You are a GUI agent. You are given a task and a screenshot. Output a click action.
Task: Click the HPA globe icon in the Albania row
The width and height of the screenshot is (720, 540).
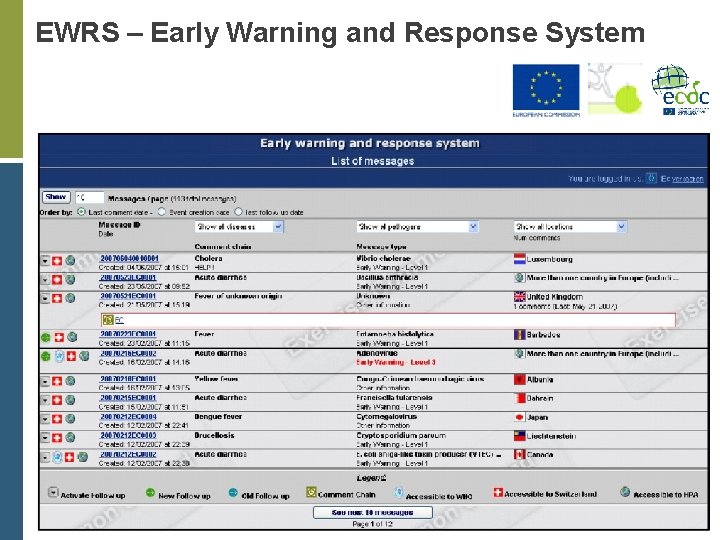70,381
